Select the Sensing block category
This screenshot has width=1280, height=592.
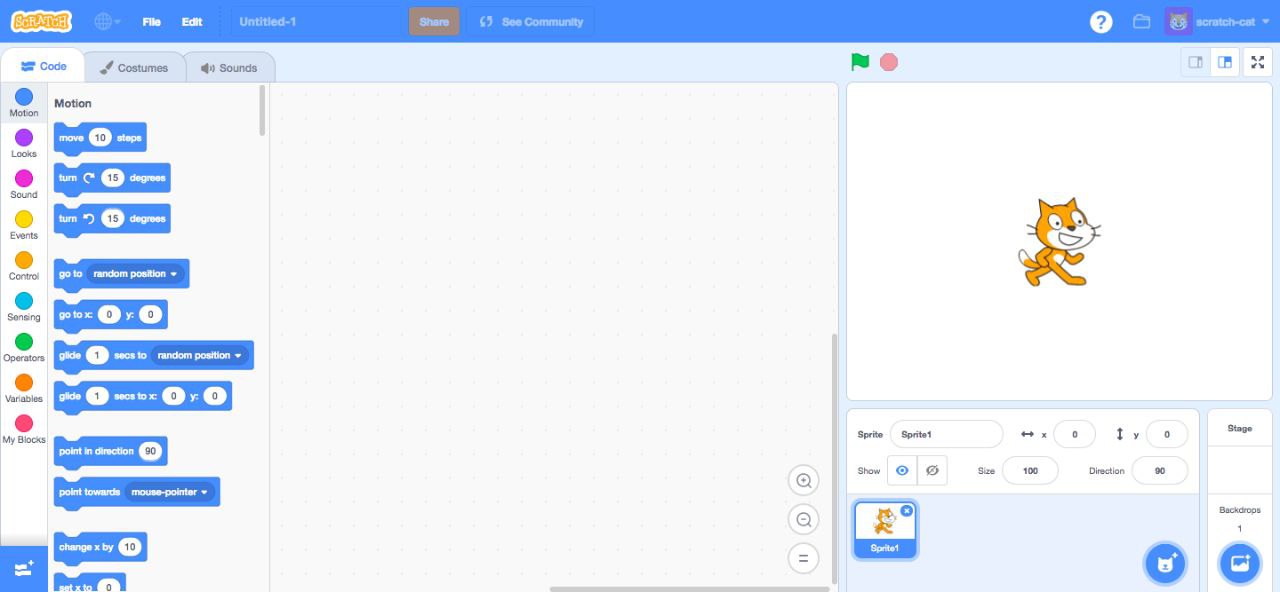pos(24,307)
